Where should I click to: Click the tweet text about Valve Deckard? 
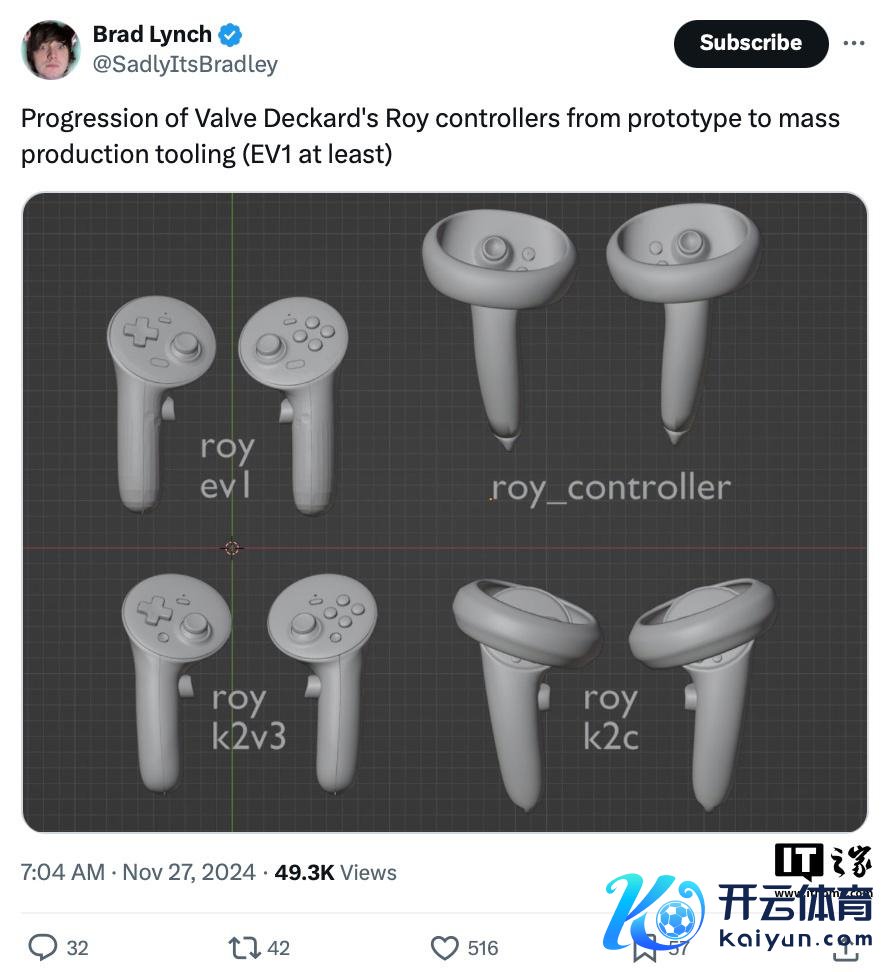click(430, 136)
